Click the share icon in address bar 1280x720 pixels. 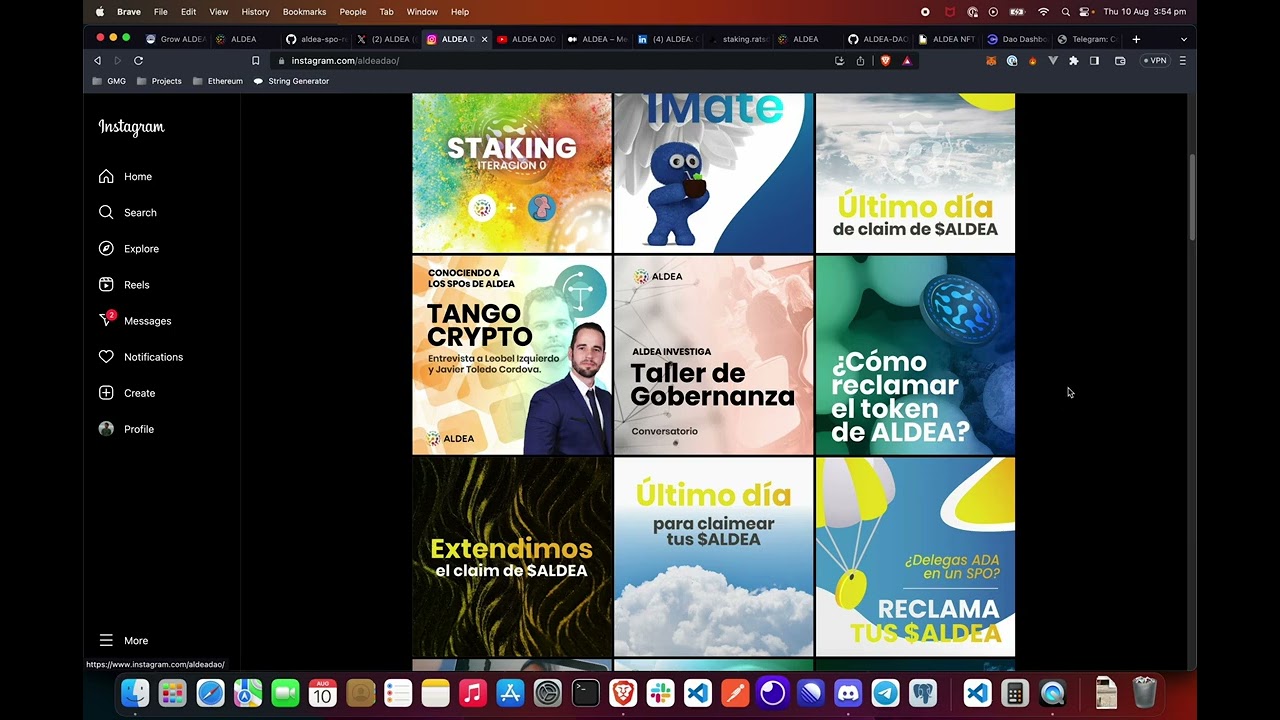[860, 61]
